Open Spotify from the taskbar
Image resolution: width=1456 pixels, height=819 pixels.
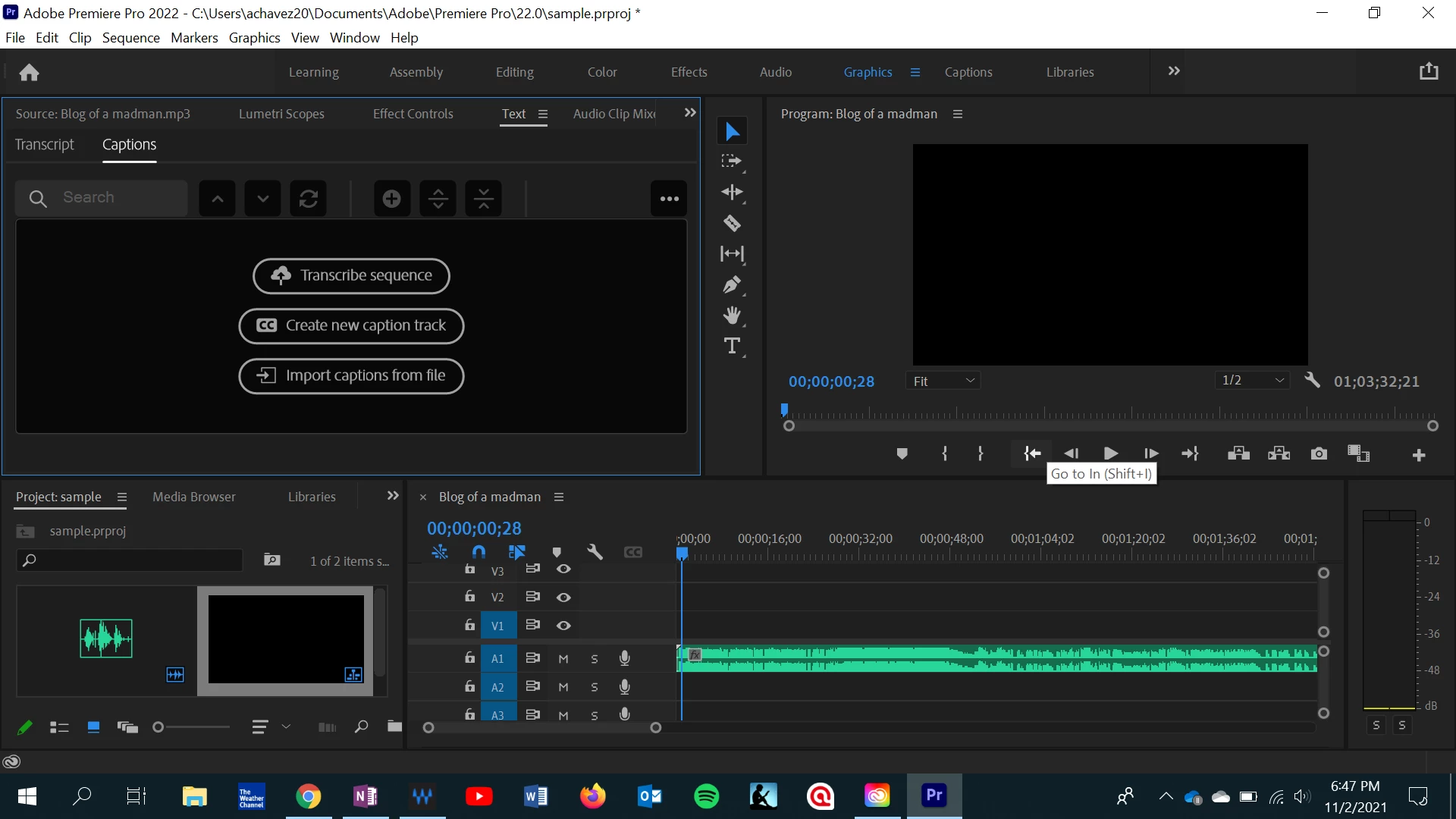tap(706, 796)
